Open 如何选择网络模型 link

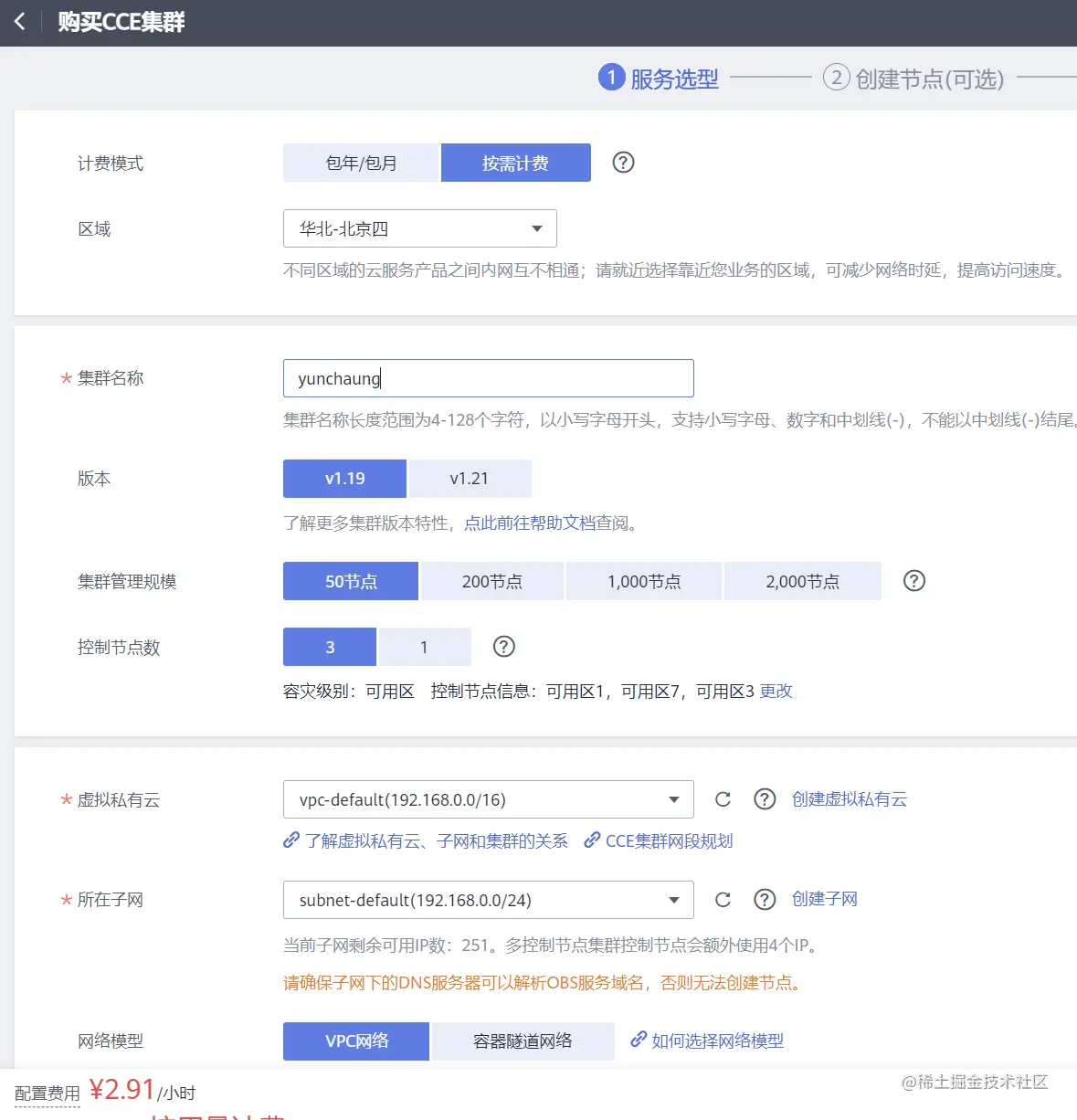pos(707,1041)
